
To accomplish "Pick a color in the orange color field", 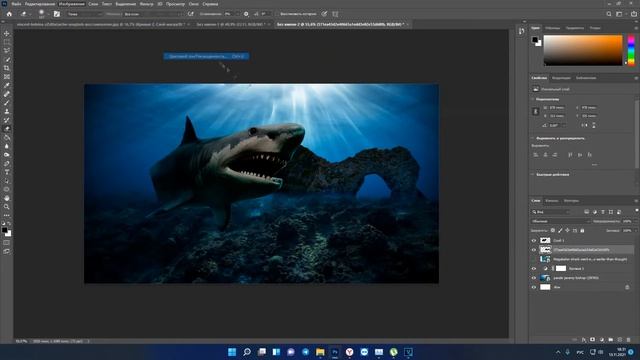I will click(x=583, y=50).
